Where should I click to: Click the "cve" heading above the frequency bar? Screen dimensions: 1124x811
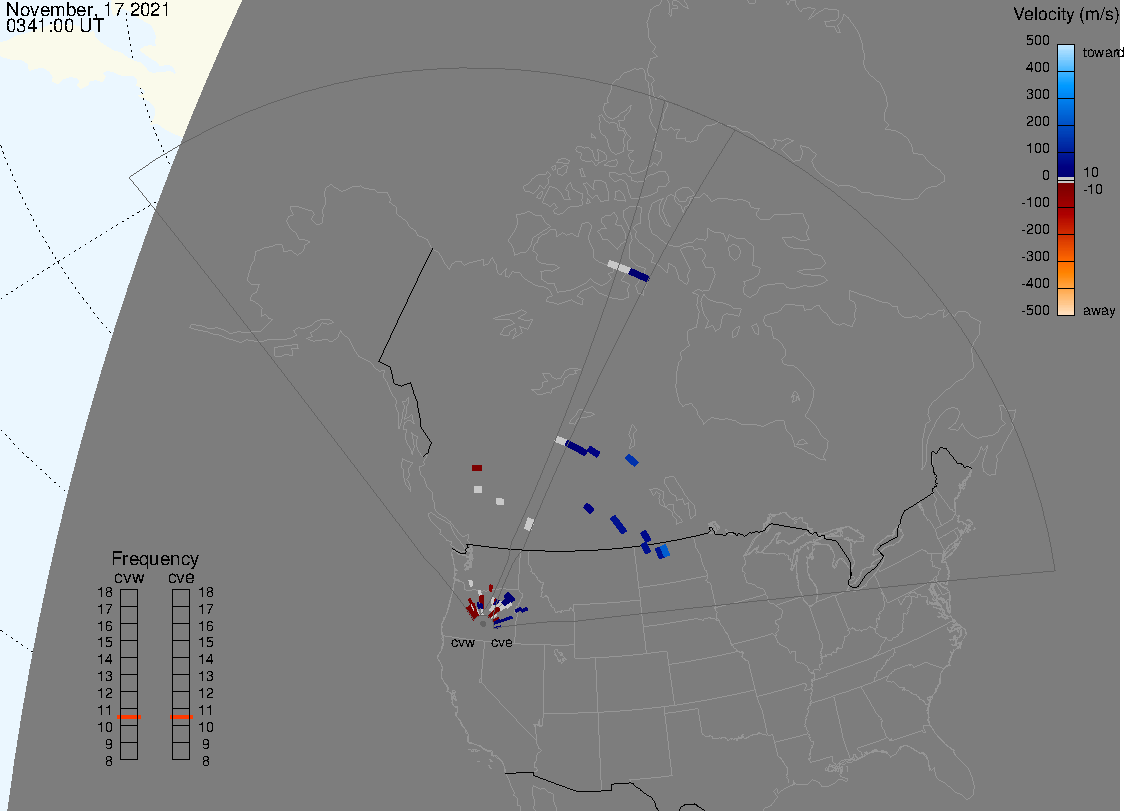(x=181, y=577)
